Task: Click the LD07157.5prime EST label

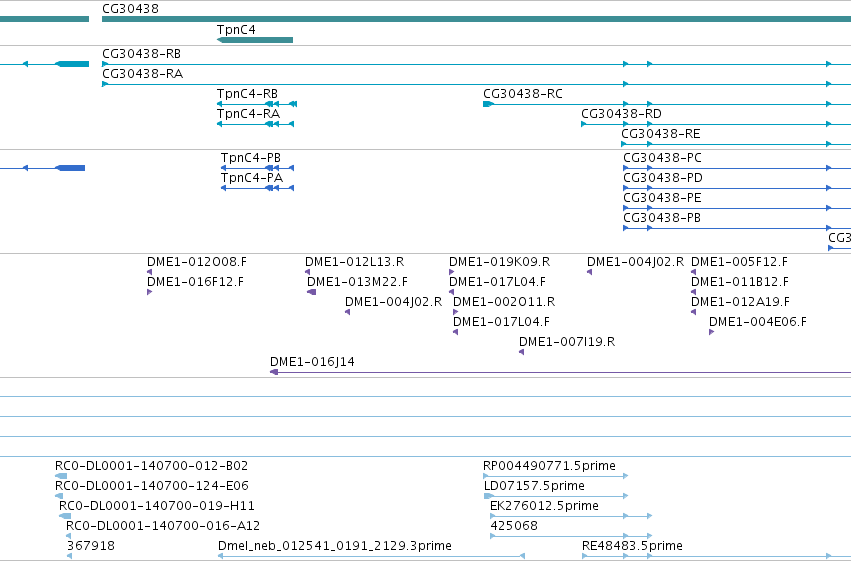Action: pos(534,486)
